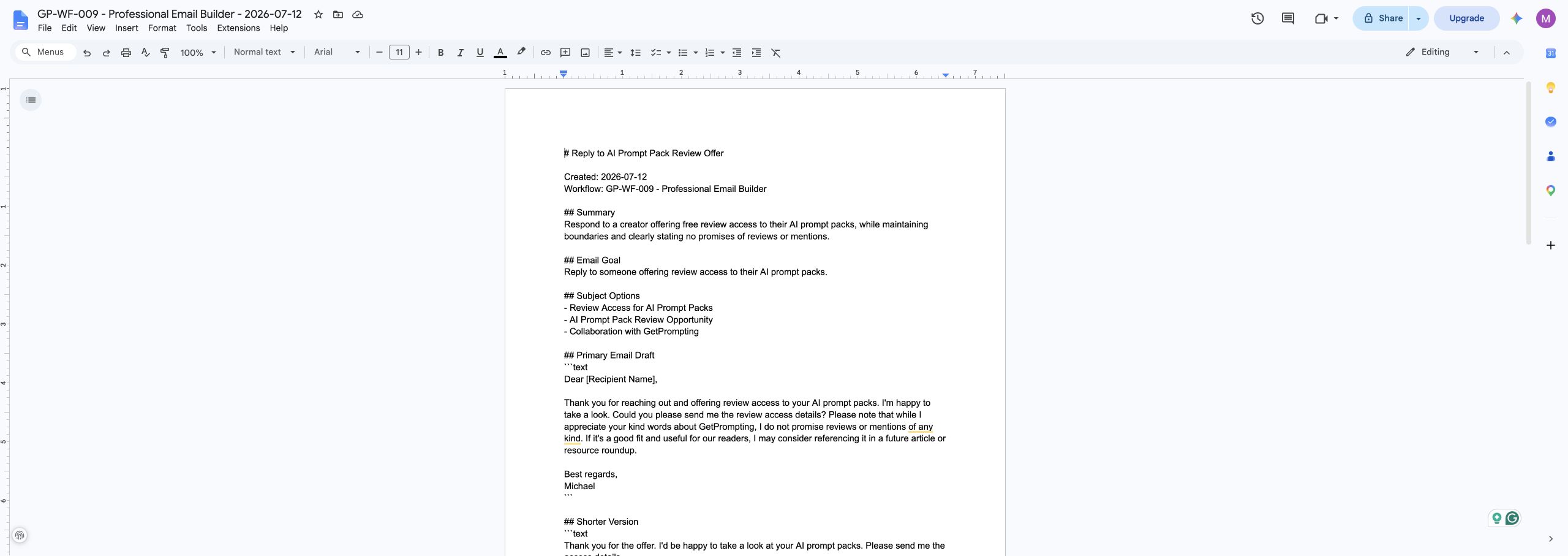Open the Edit menu

pos(69,28)
